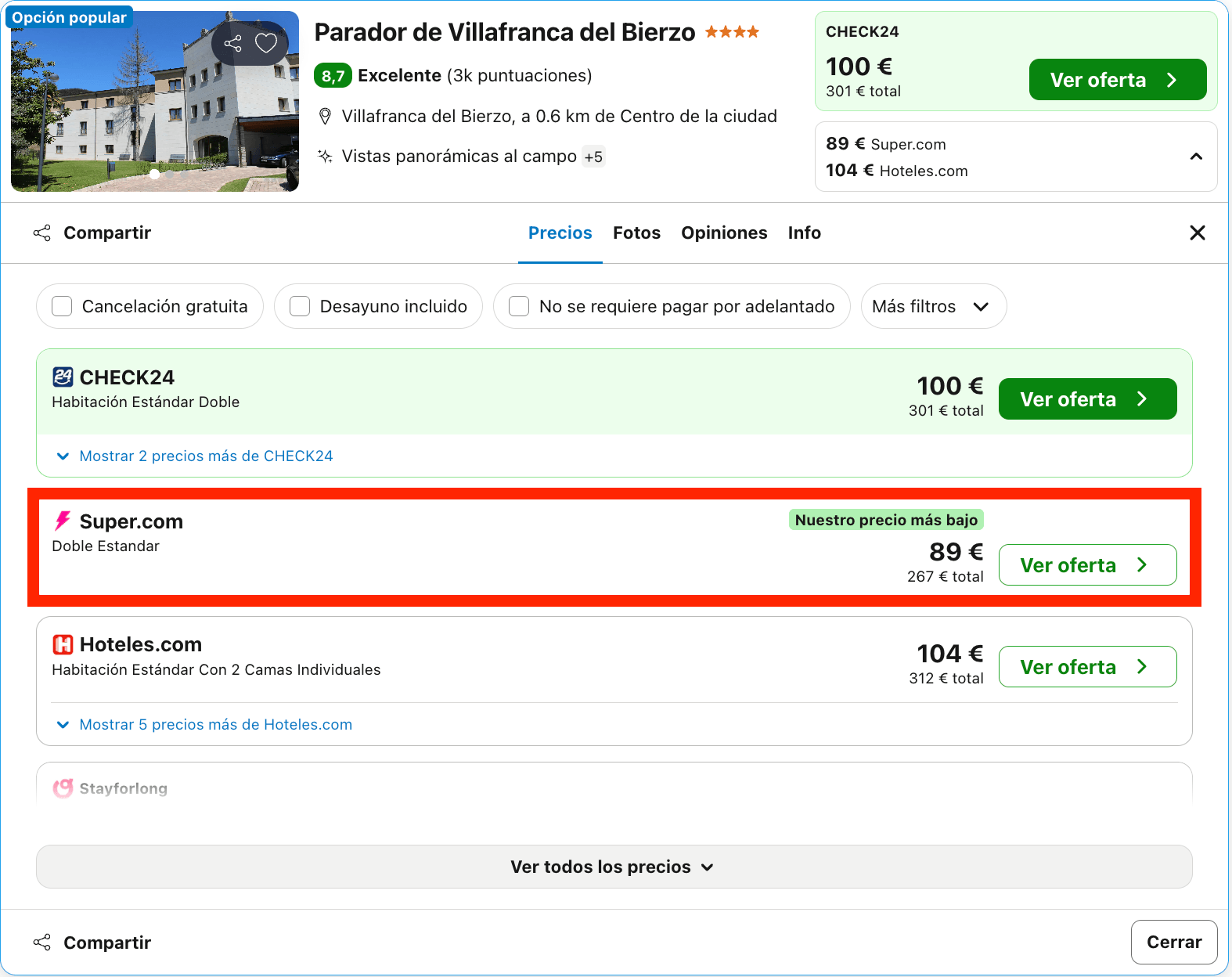This screenshot has width=1232, height=977.
Task: Click the bottom Compartir label
Action: pos(107,943)
